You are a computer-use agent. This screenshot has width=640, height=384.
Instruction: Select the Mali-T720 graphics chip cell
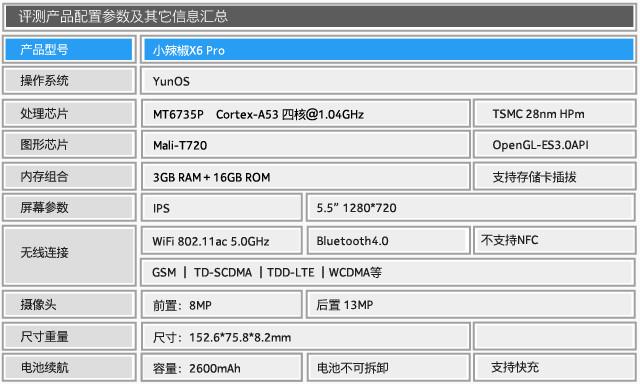(x=306, y=144)
